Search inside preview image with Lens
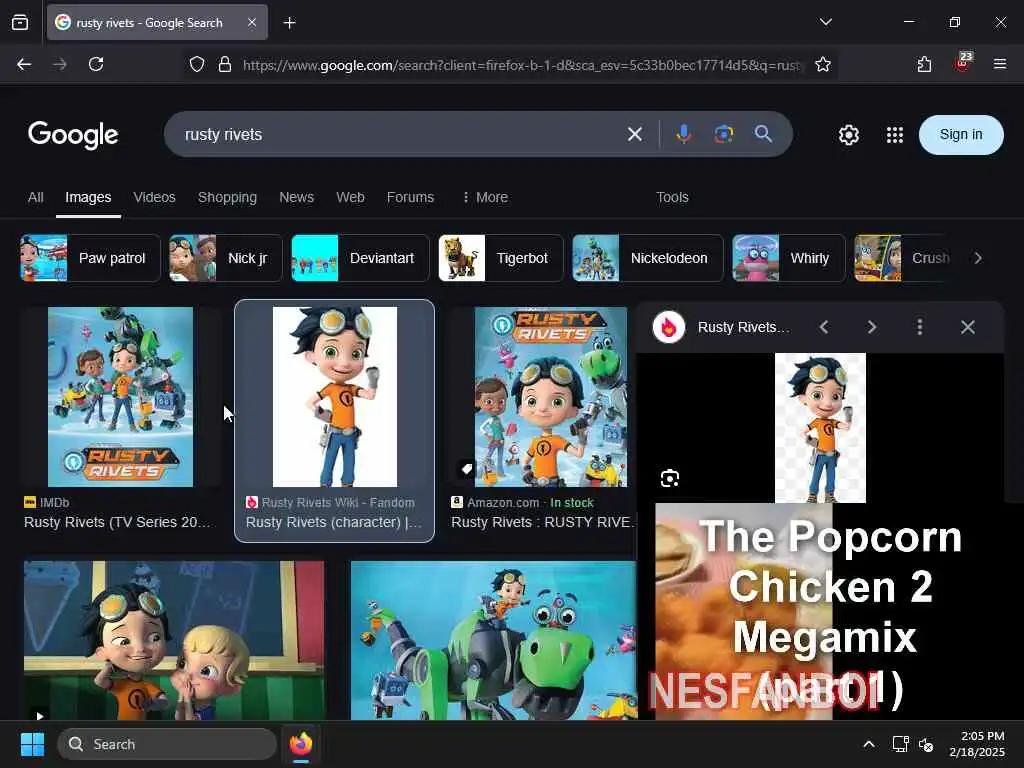 point(669,479)
